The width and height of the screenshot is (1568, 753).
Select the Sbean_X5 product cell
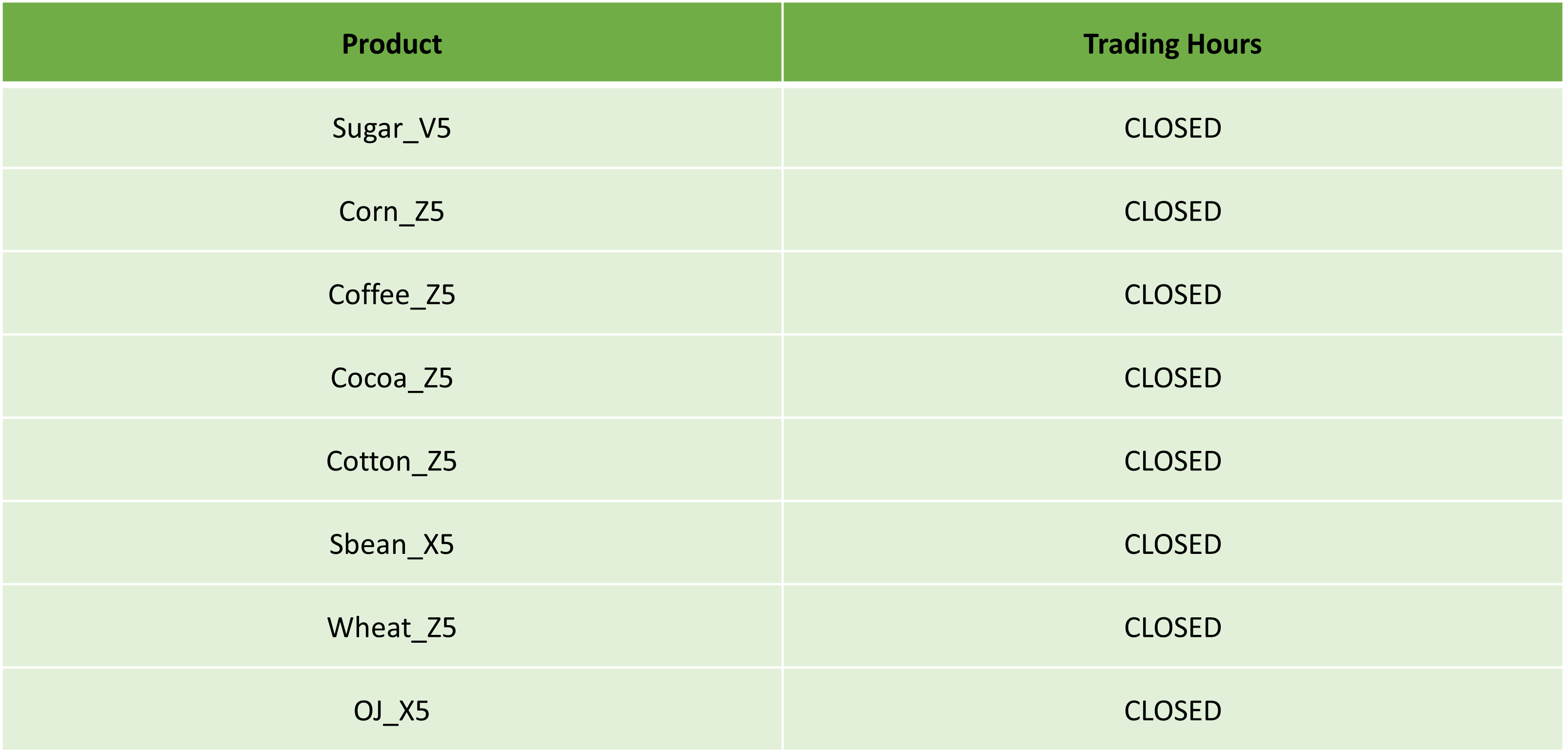[391, 544]
